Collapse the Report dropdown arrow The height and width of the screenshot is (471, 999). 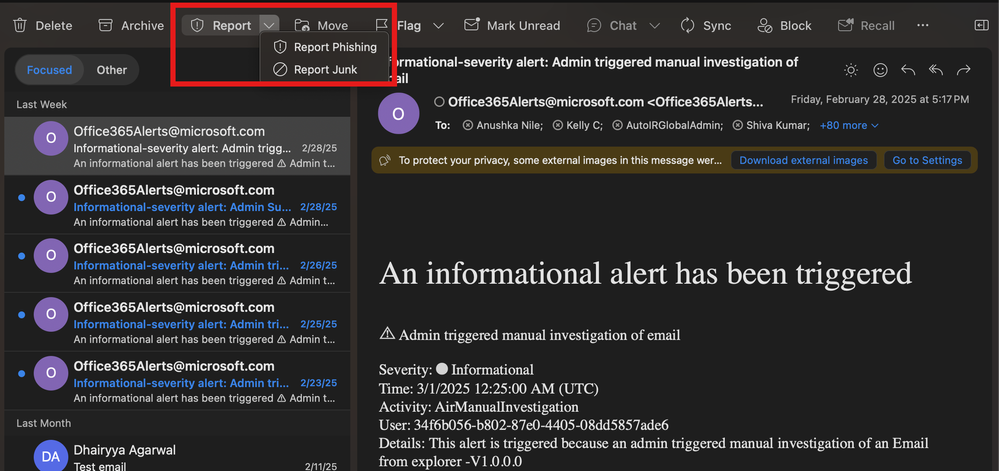pyautogui.click(x=270, y=25)
